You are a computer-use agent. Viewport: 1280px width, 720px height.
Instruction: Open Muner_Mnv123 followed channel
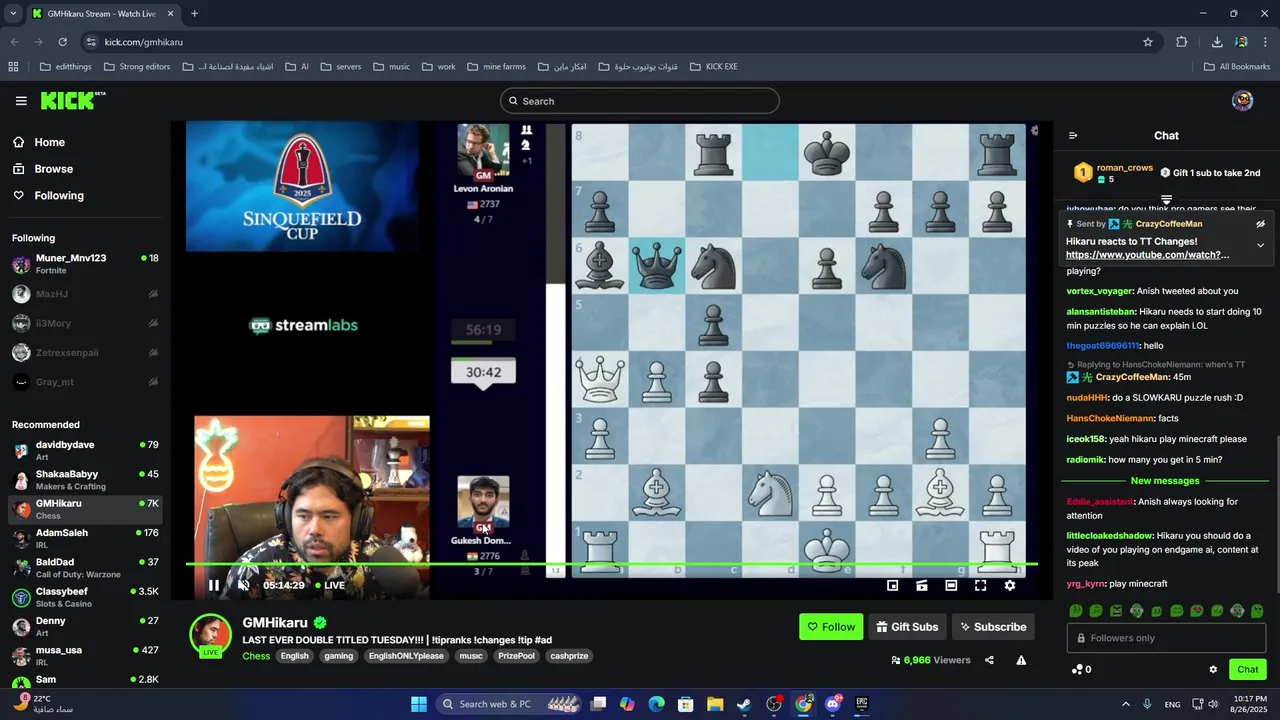(84, 264)
